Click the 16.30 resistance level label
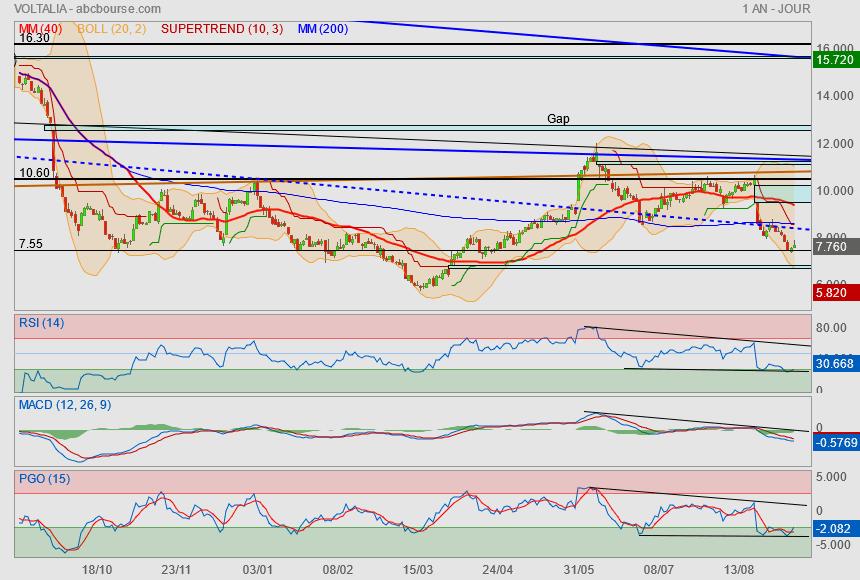The height and width of the screenshot is (580, 860). [34, 38]
